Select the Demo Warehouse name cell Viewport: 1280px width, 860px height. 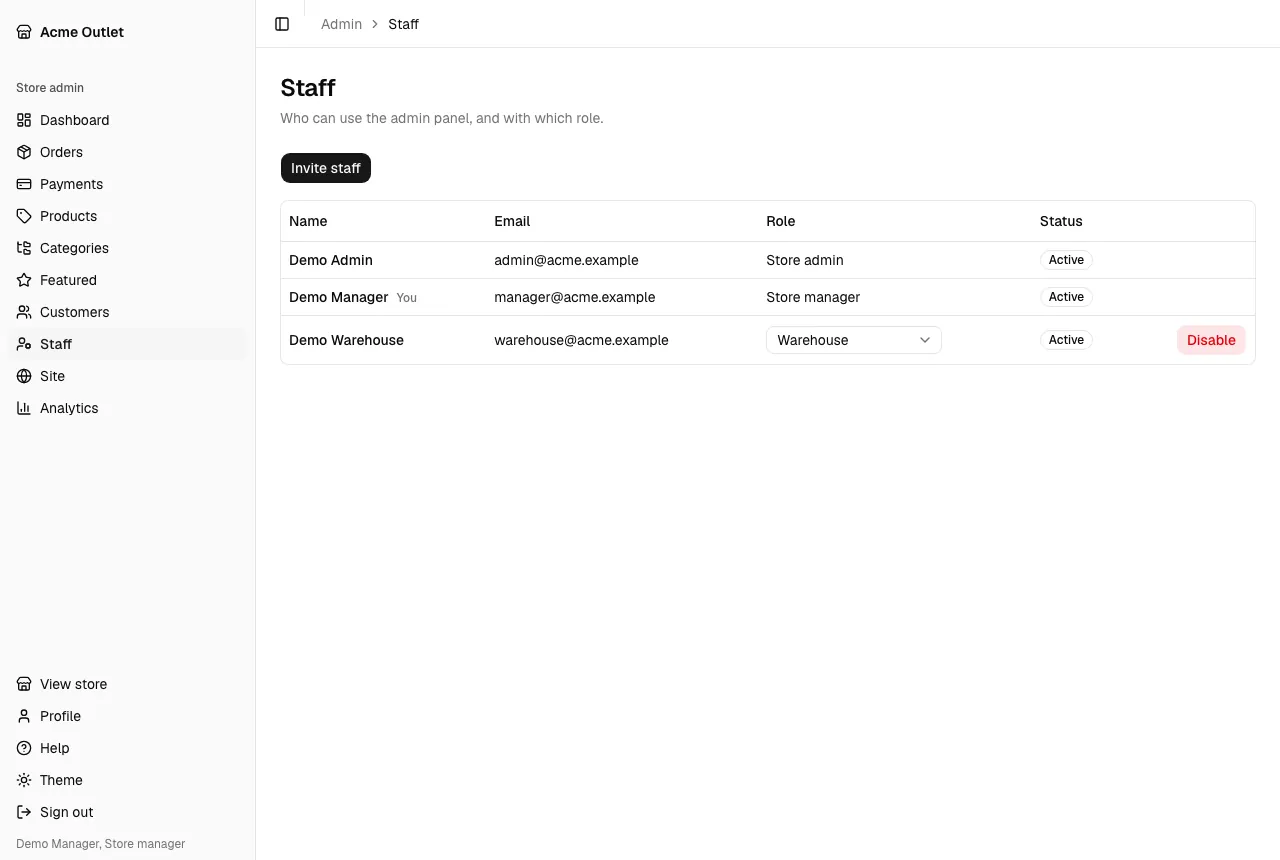click(x=346, y=340)
